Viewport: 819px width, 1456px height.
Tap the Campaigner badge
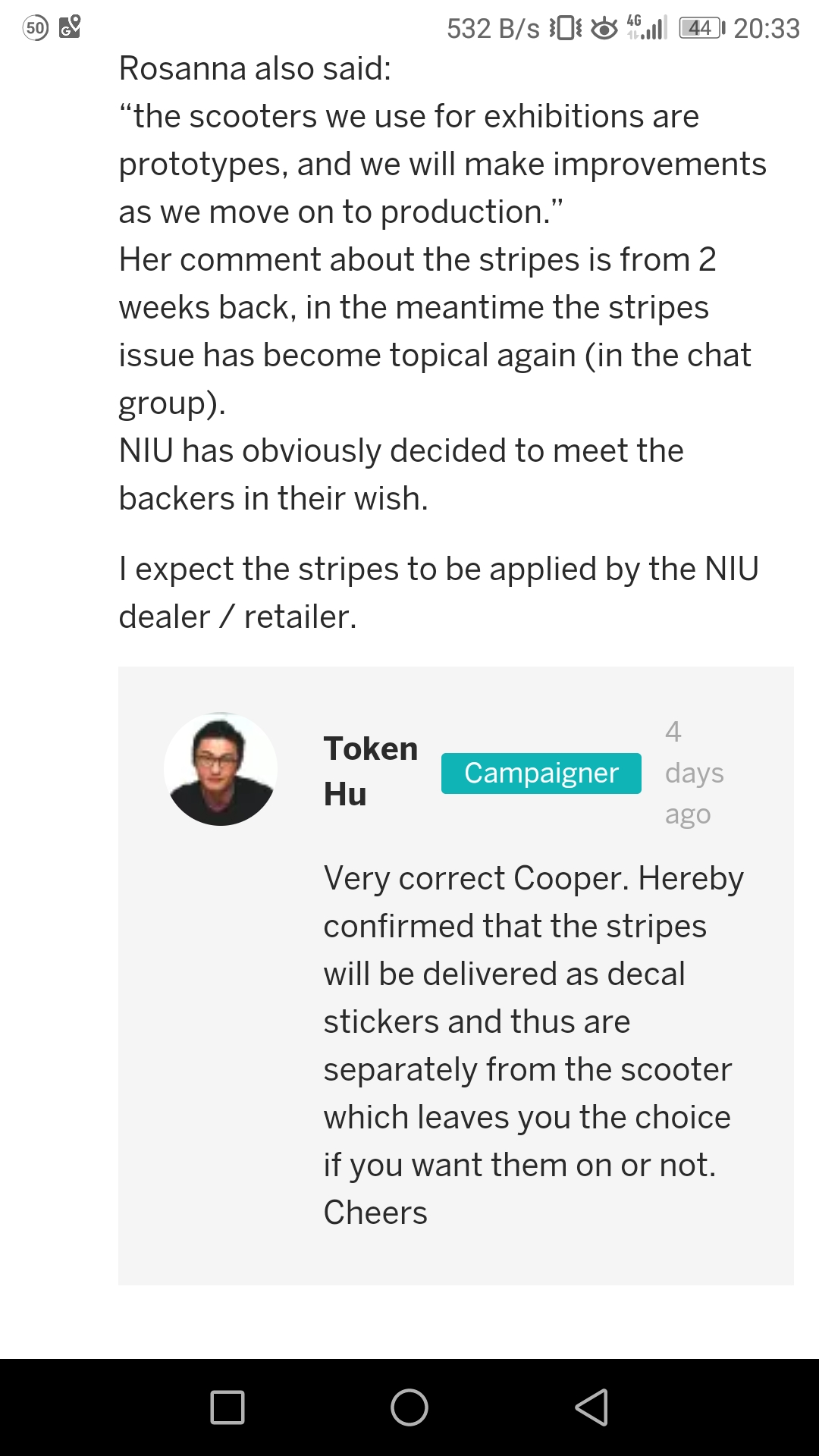point(541,773)
